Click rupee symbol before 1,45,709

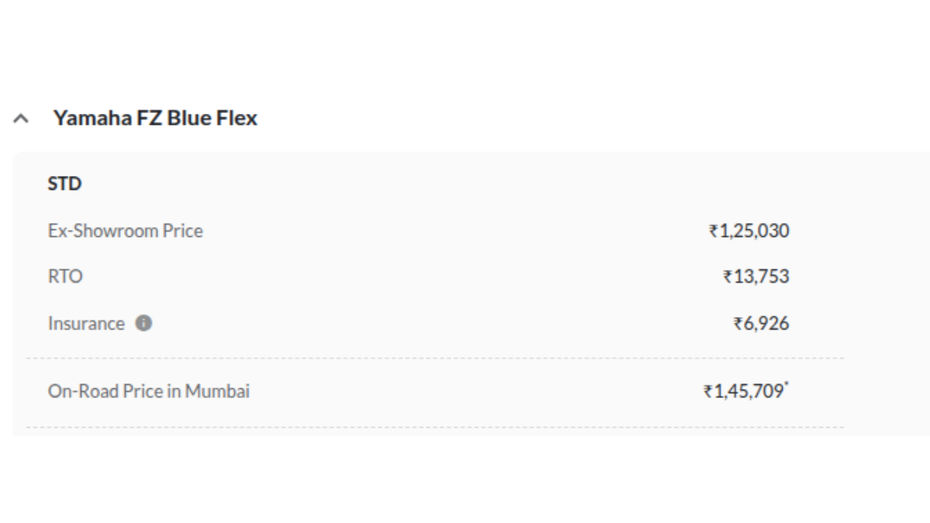(708, 392)
